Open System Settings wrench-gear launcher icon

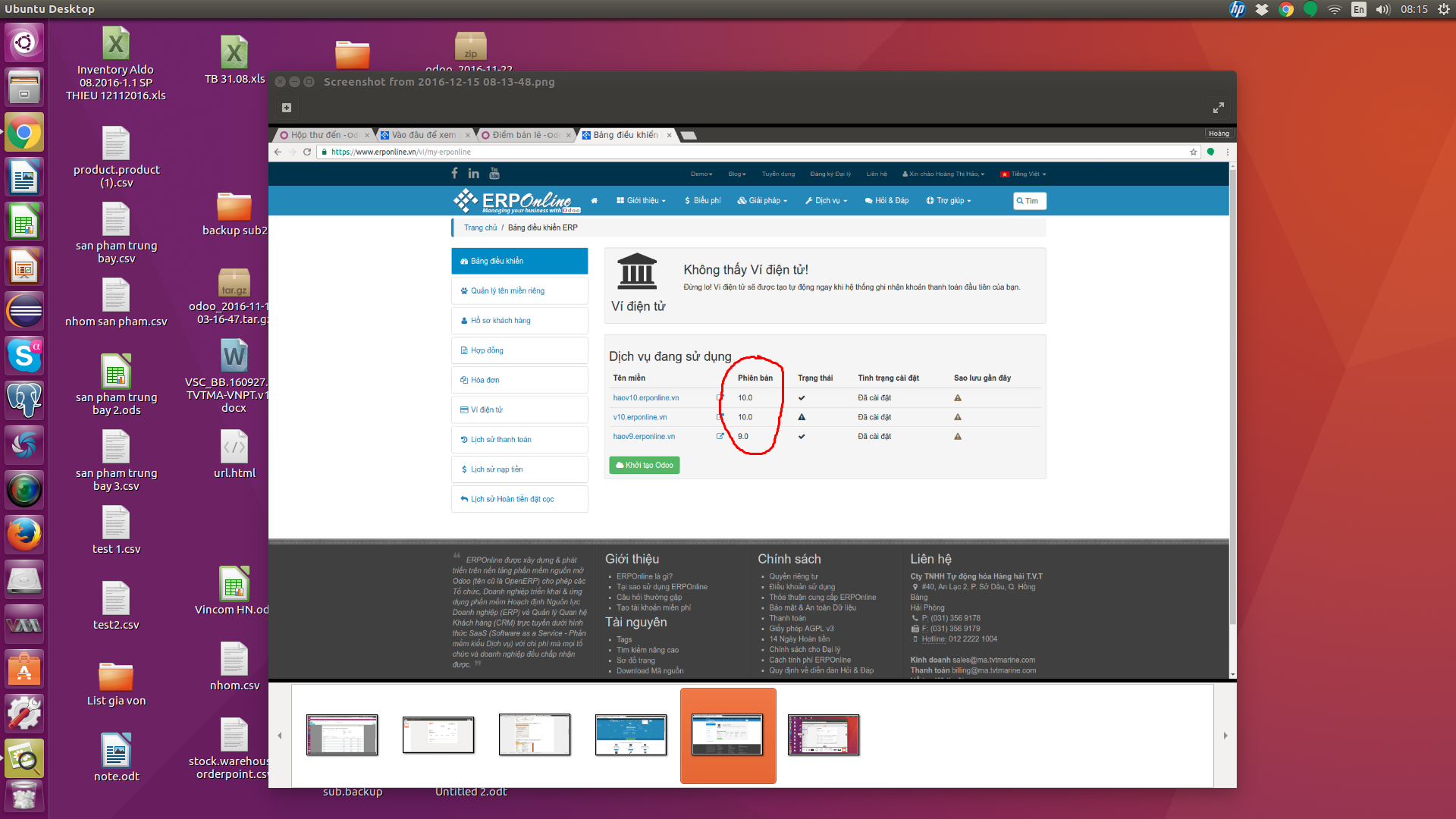tap(24, 714)
